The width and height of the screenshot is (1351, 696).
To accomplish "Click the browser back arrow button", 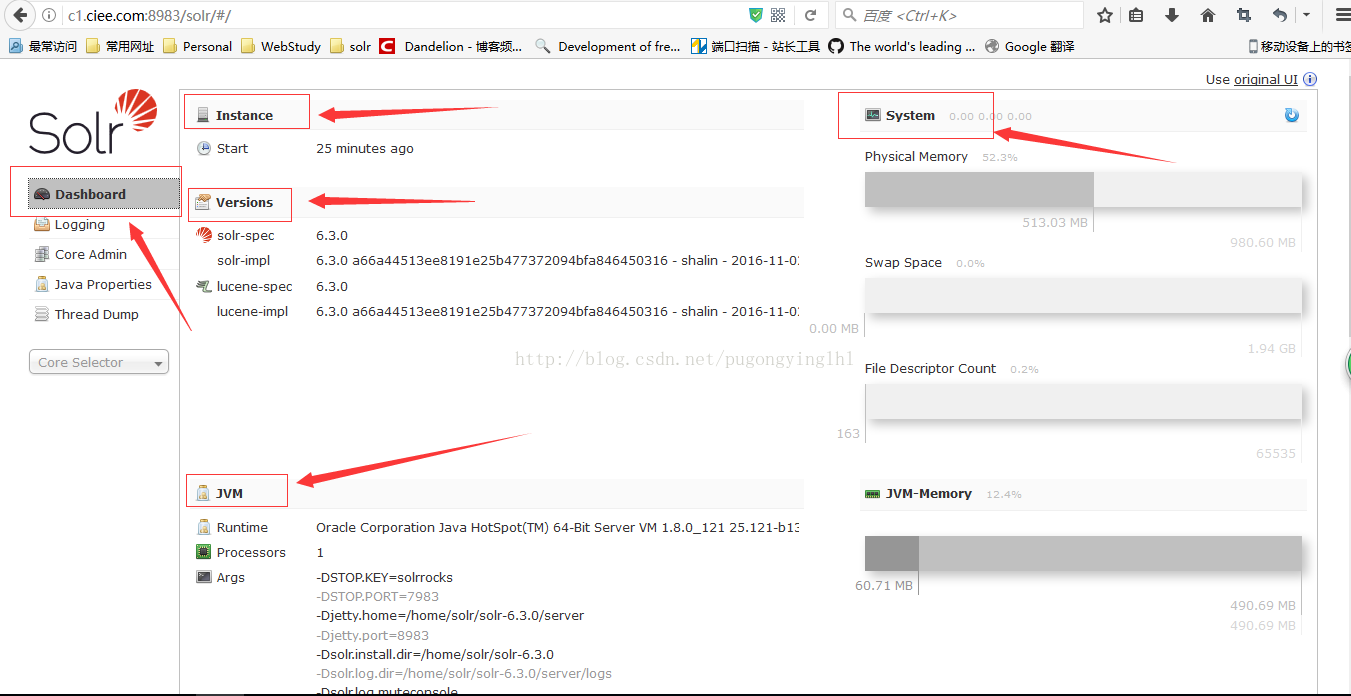I will pos(19,16).
